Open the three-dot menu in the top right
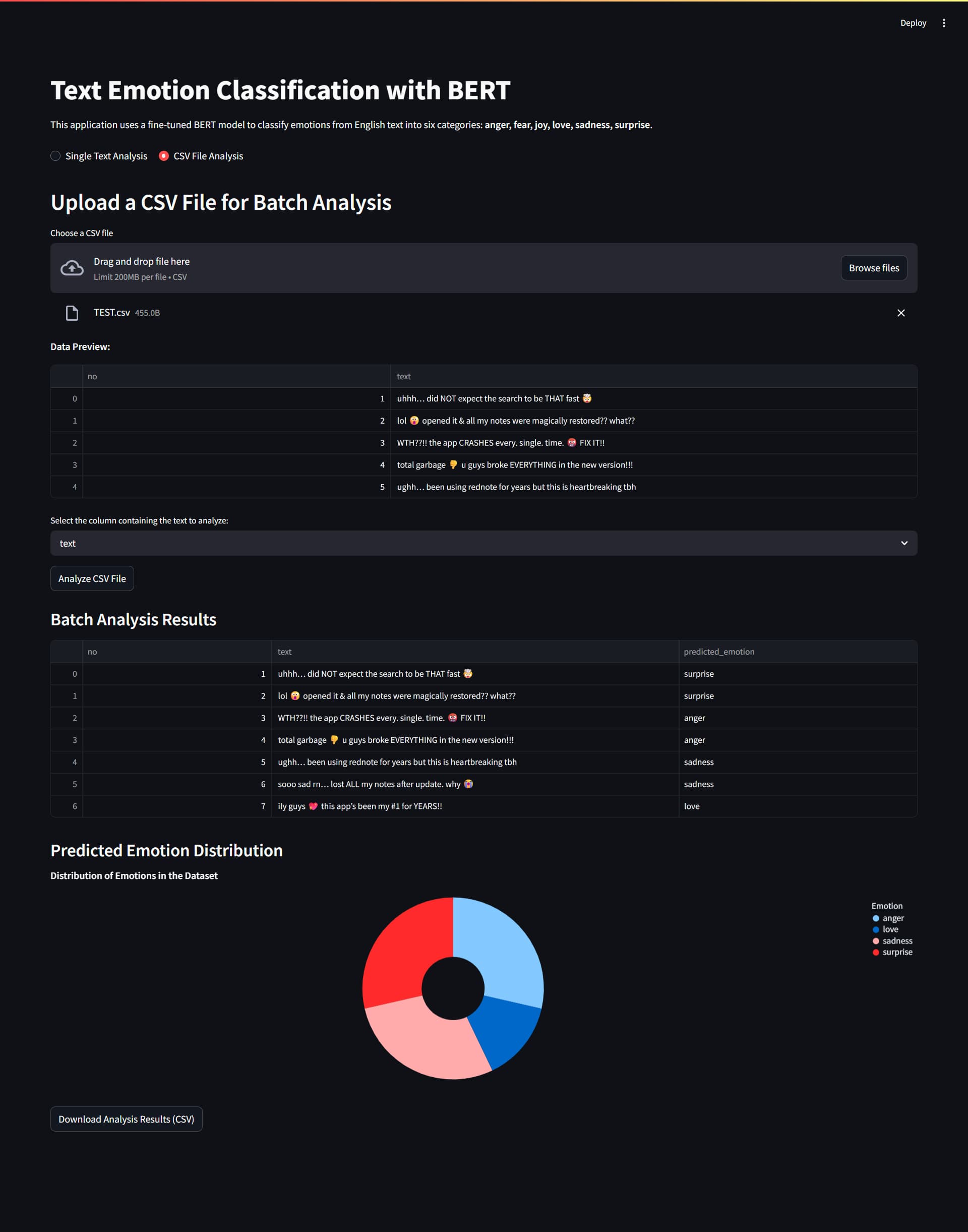968x1232 pixels. pos(944,23)
